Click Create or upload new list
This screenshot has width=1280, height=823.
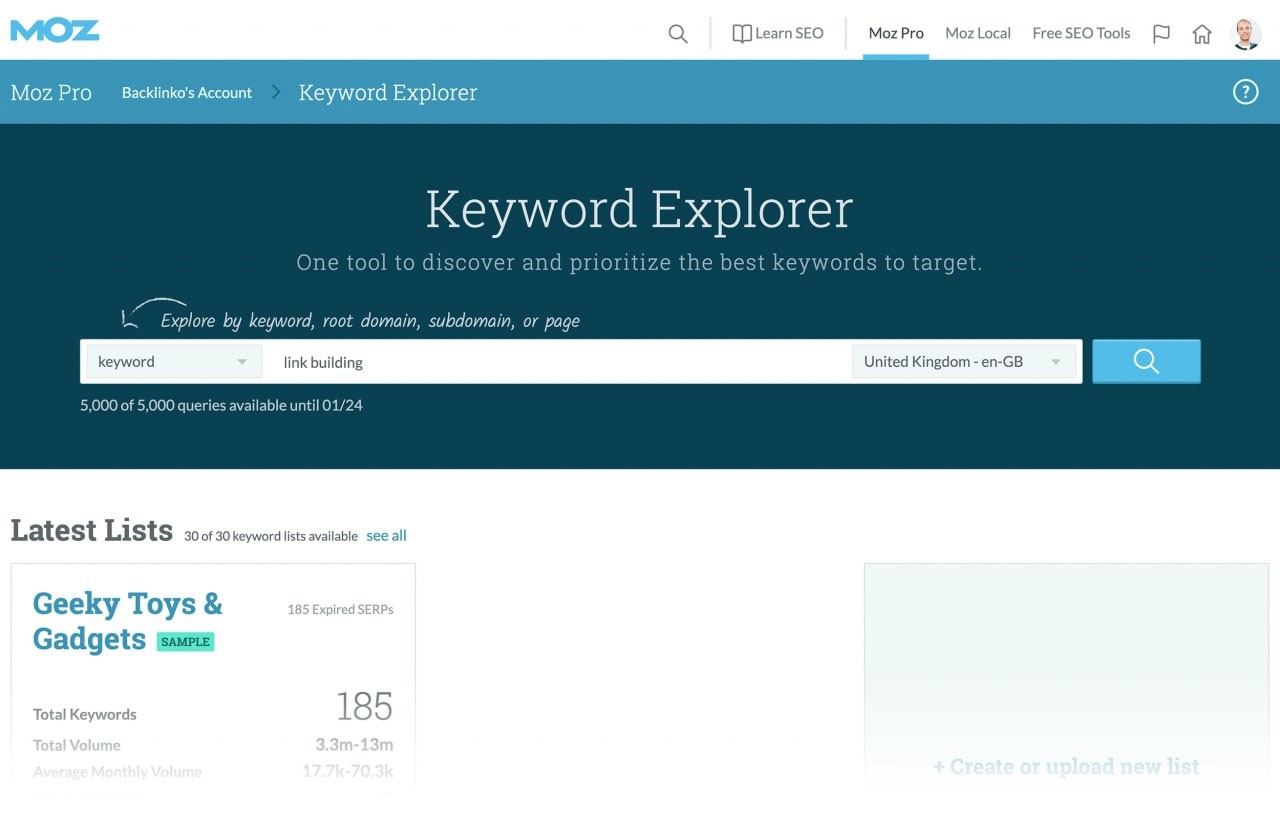[x=1066, y=767]
